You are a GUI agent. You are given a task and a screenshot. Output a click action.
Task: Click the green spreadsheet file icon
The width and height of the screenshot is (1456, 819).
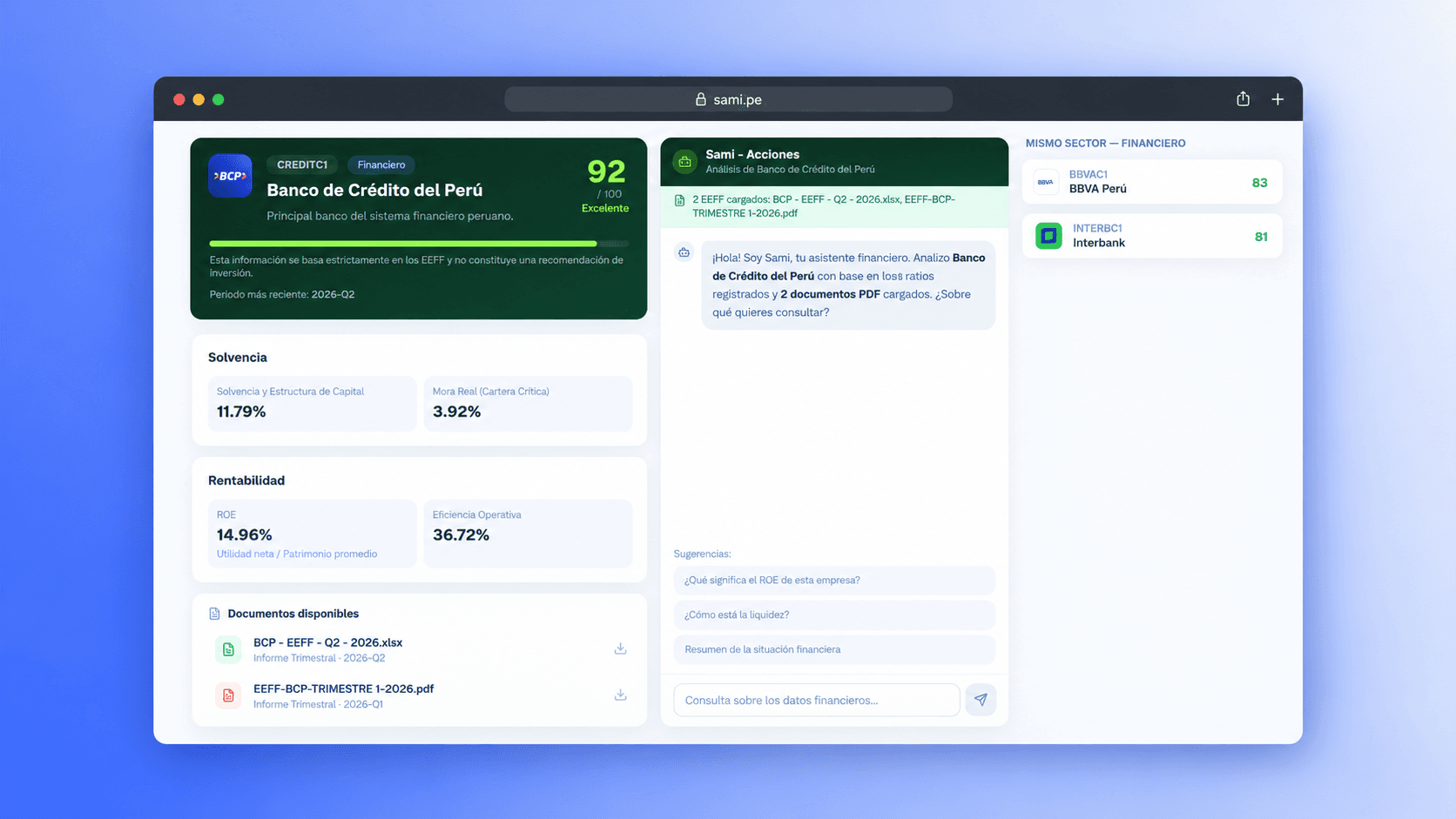coord(228,649)
